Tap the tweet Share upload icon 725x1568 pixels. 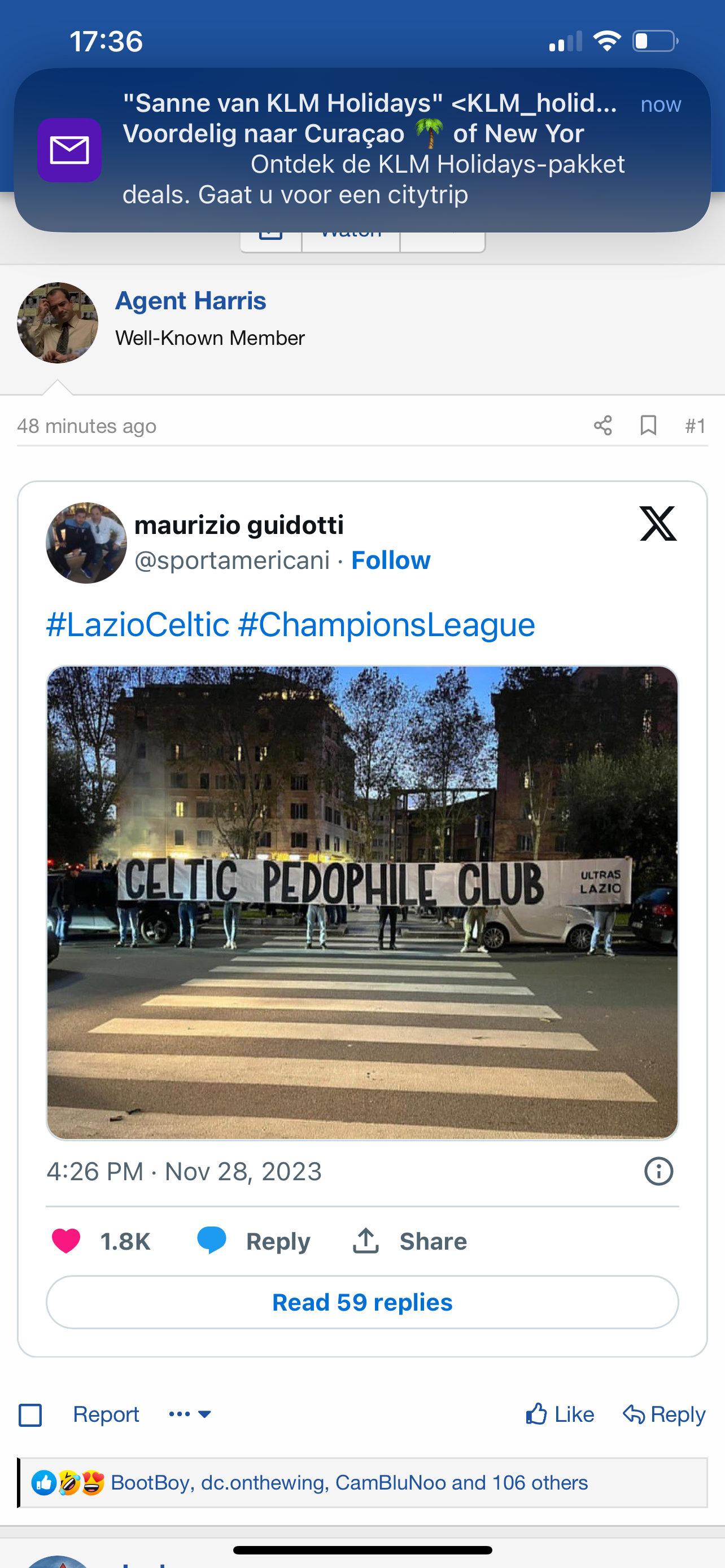(x=366, y=1241)
